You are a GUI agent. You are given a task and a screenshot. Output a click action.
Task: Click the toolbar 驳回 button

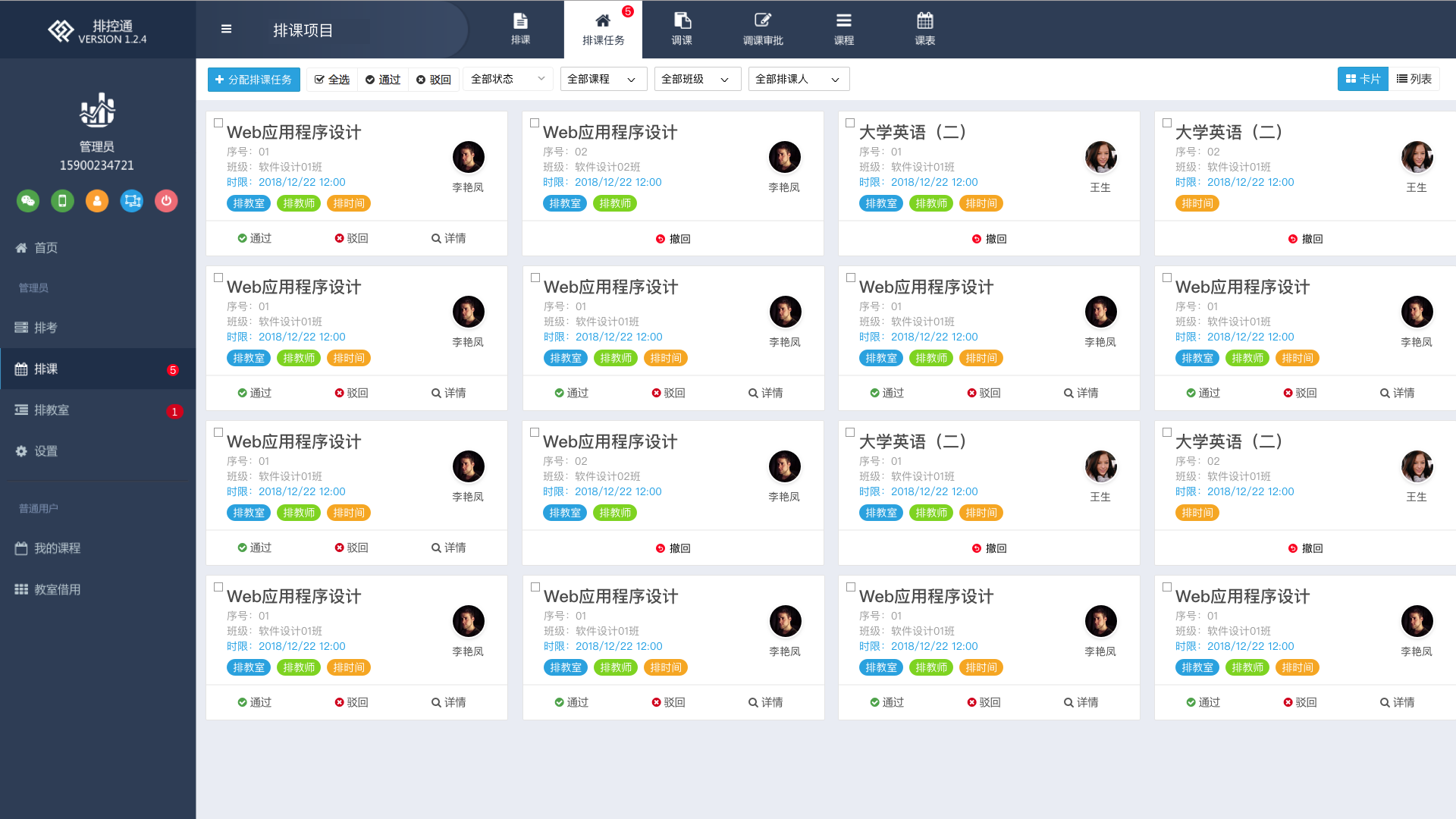[x=434, y=79]
